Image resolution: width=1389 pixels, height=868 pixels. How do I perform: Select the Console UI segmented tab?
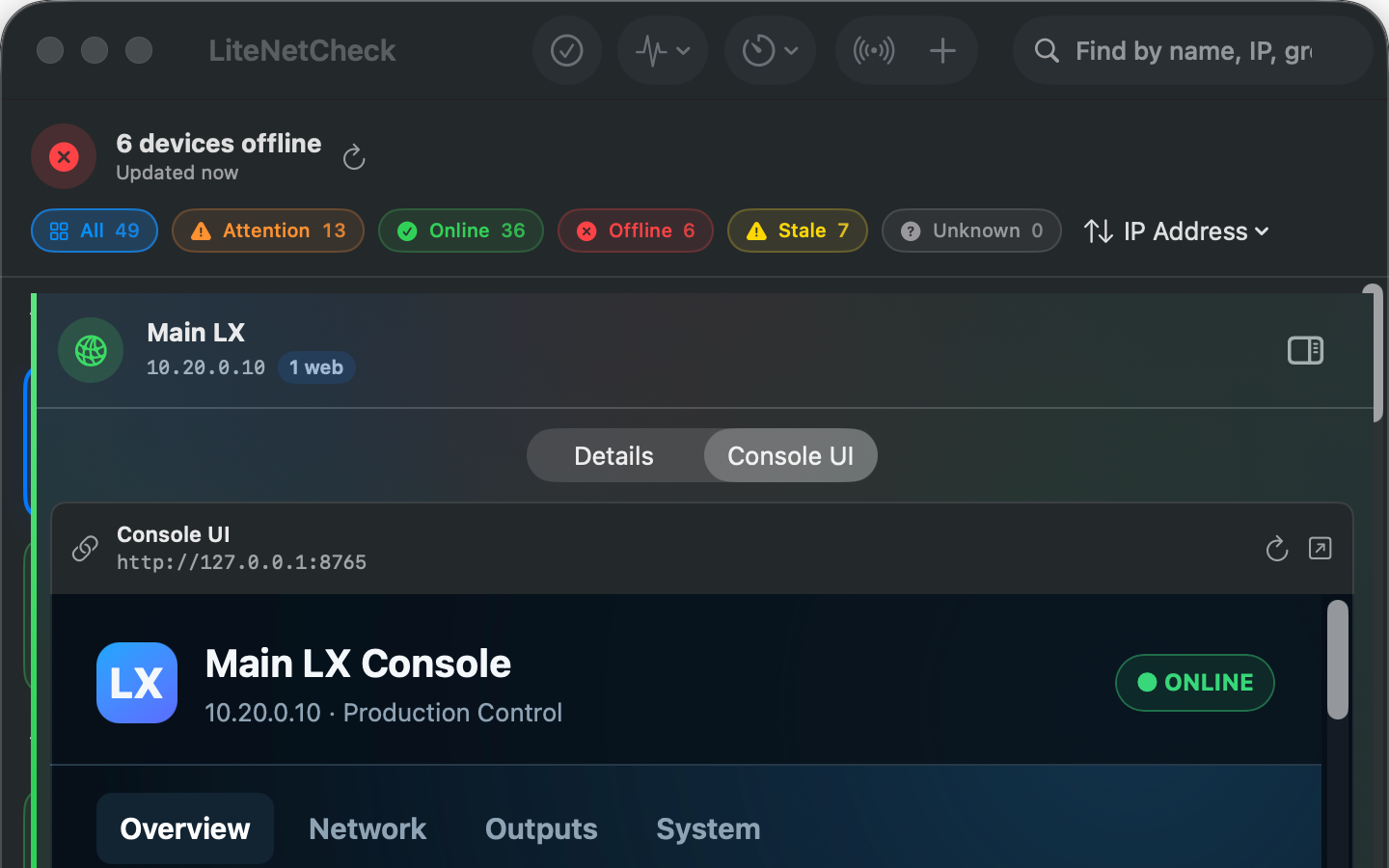pyautogui.click(x=790, y=455)
